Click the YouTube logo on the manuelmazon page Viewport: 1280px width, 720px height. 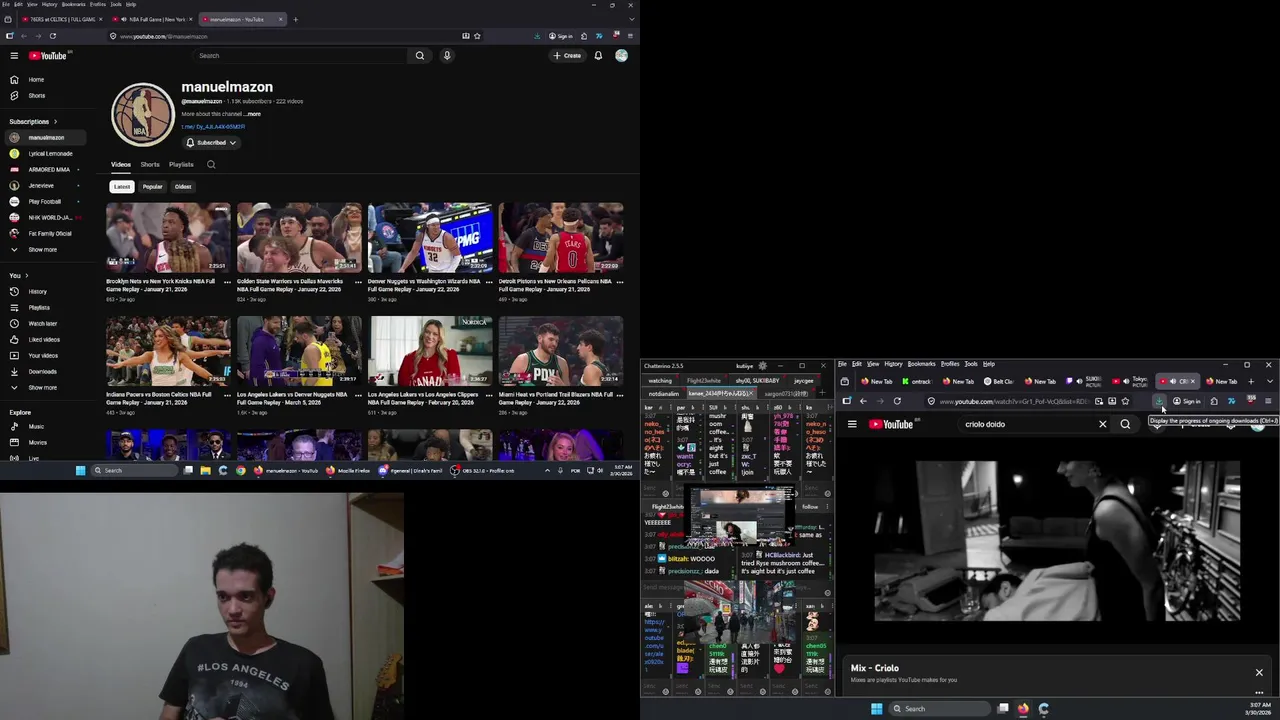pos(47,56)
